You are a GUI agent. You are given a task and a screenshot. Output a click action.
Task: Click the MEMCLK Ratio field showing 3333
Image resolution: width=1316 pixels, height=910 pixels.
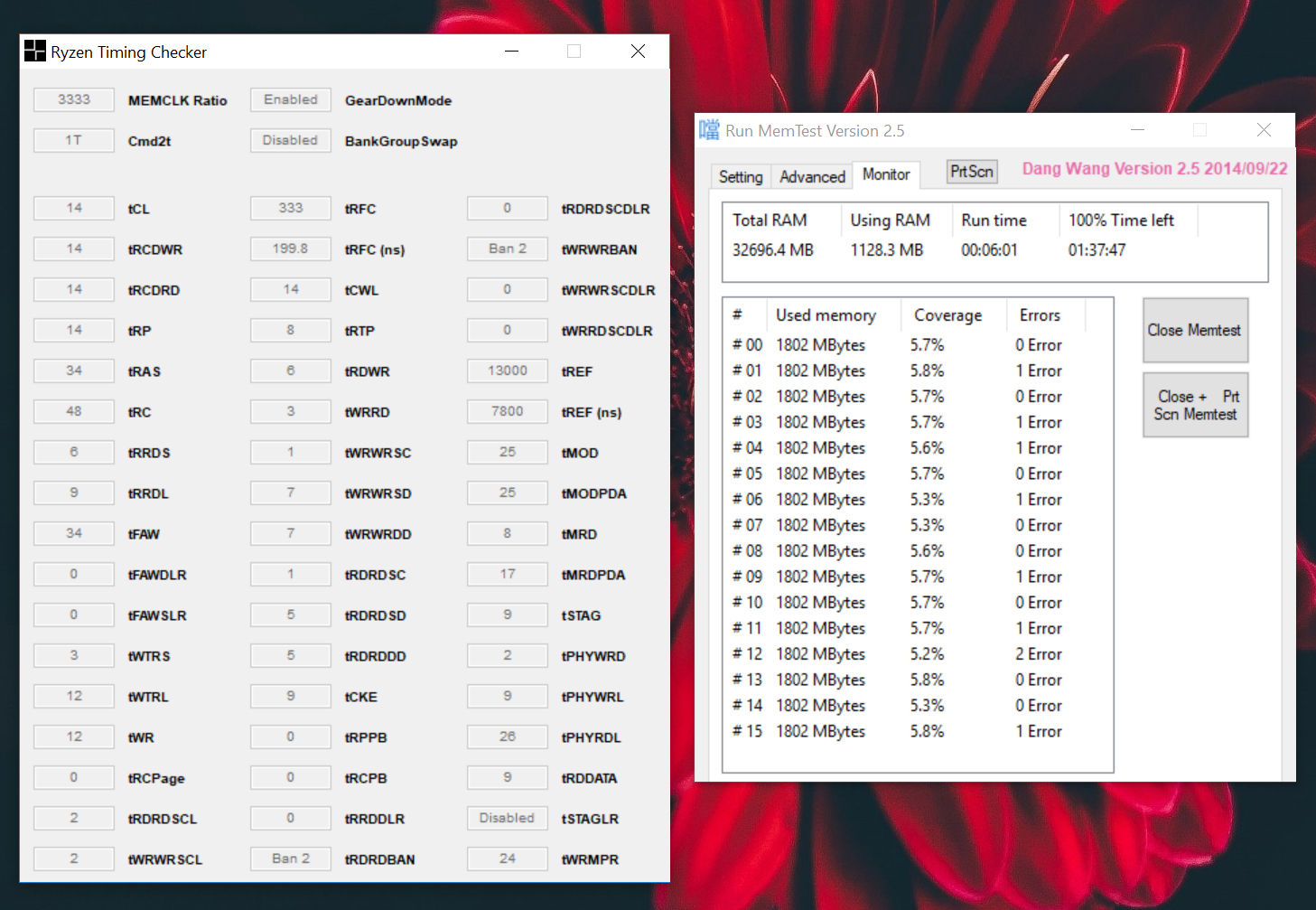pyautogui.click(x=74, y=99)
